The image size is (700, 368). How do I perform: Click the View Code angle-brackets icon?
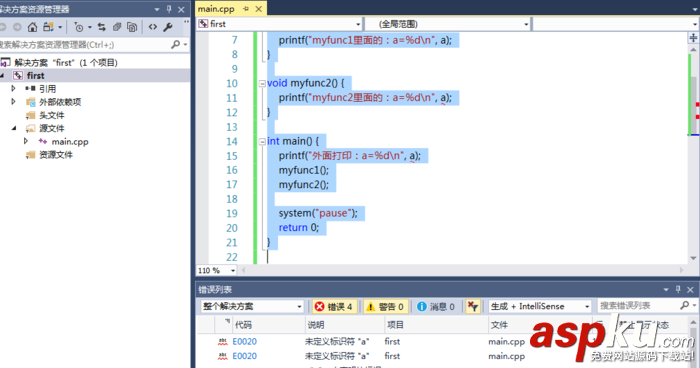pyautogui.click(x=153, y=27)
